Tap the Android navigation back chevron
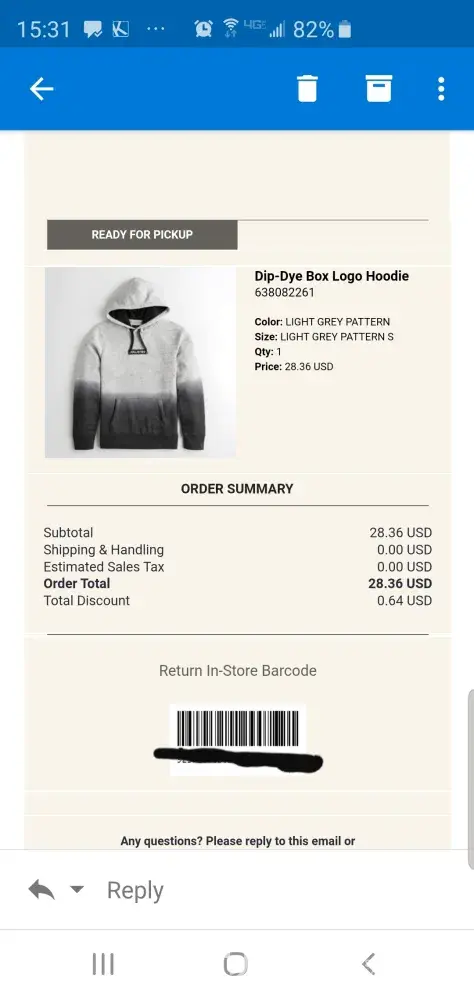This screenshot has height=1000, width=474. tap(368, 964)
